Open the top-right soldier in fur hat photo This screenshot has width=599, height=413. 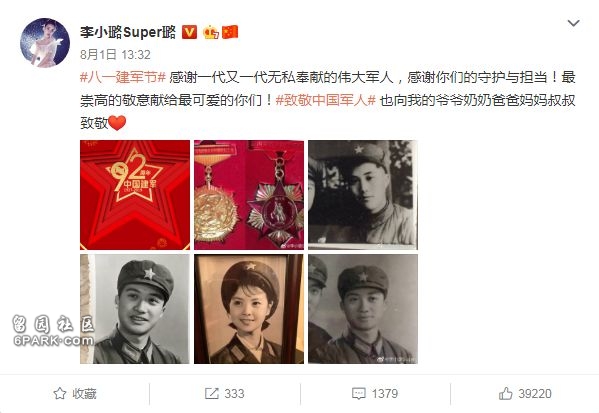coord(363,195)
